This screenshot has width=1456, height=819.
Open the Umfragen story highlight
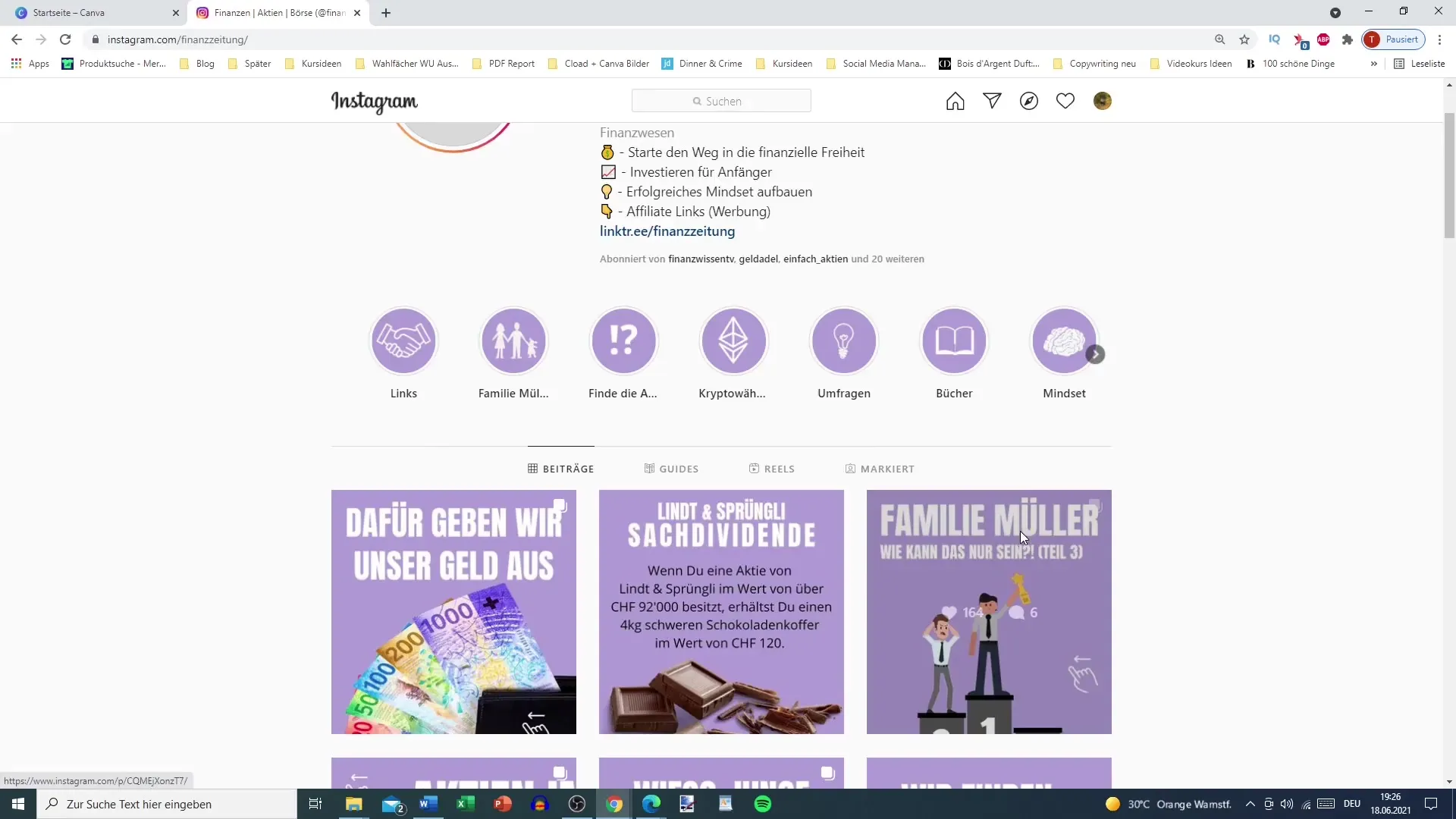pyautogui.click(x=843, y=341)
